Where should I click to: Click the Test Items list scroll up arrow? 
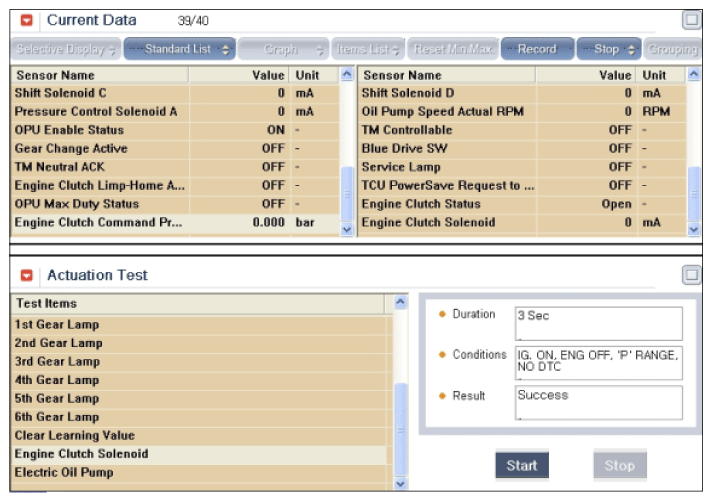[x=400, y=302]
